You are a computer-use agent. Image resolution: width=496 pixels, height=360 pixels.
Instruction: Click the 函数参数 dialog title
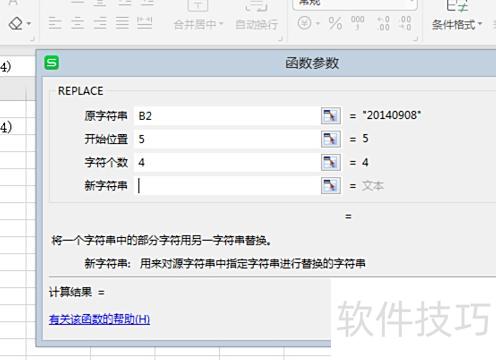(312, 63)
